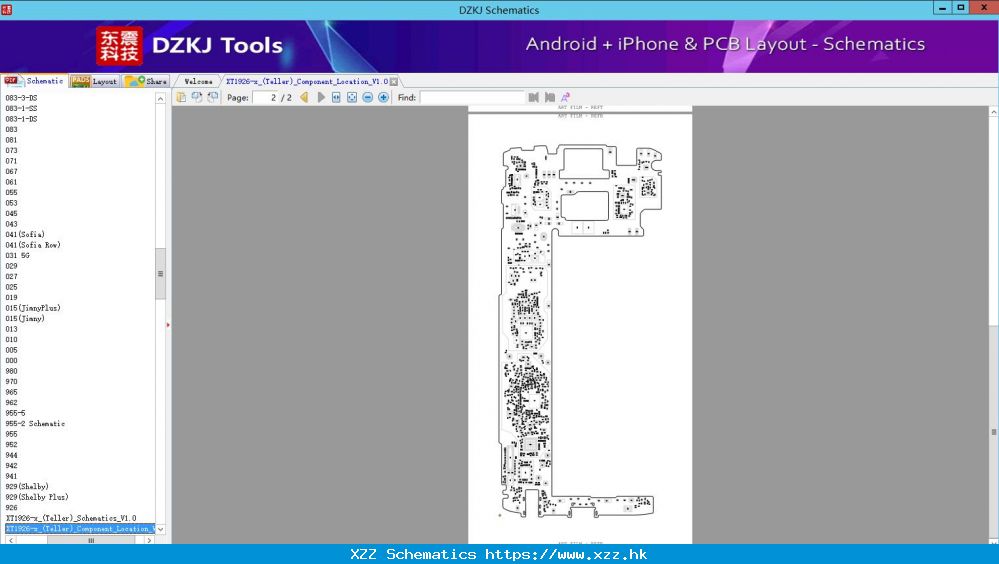This screenshot has height=564, width=999.
Task: Close the Component_Location document tab
Action: [394, 82]
